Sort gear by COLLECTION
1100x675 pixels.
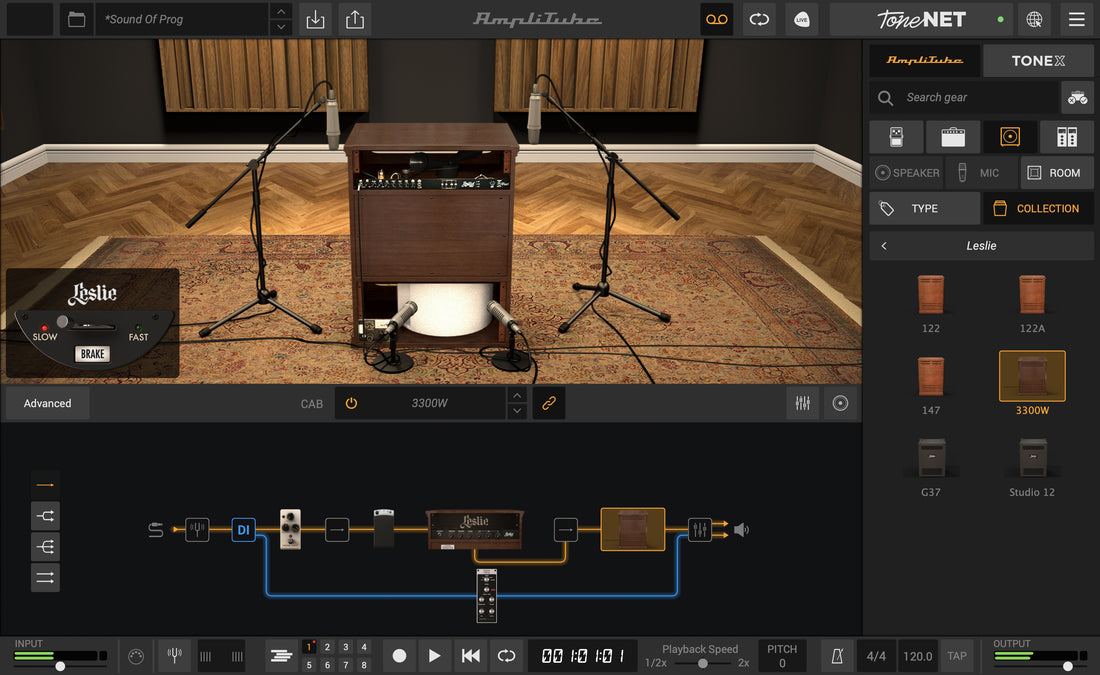point(1038,208)
